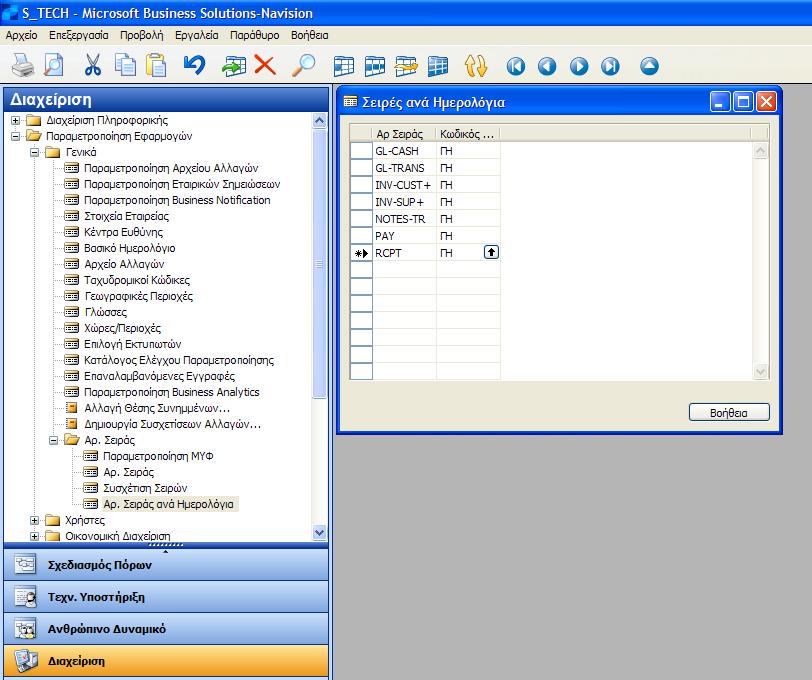
Task: Open the Βοήθεια menu
Action: (309, 35)
